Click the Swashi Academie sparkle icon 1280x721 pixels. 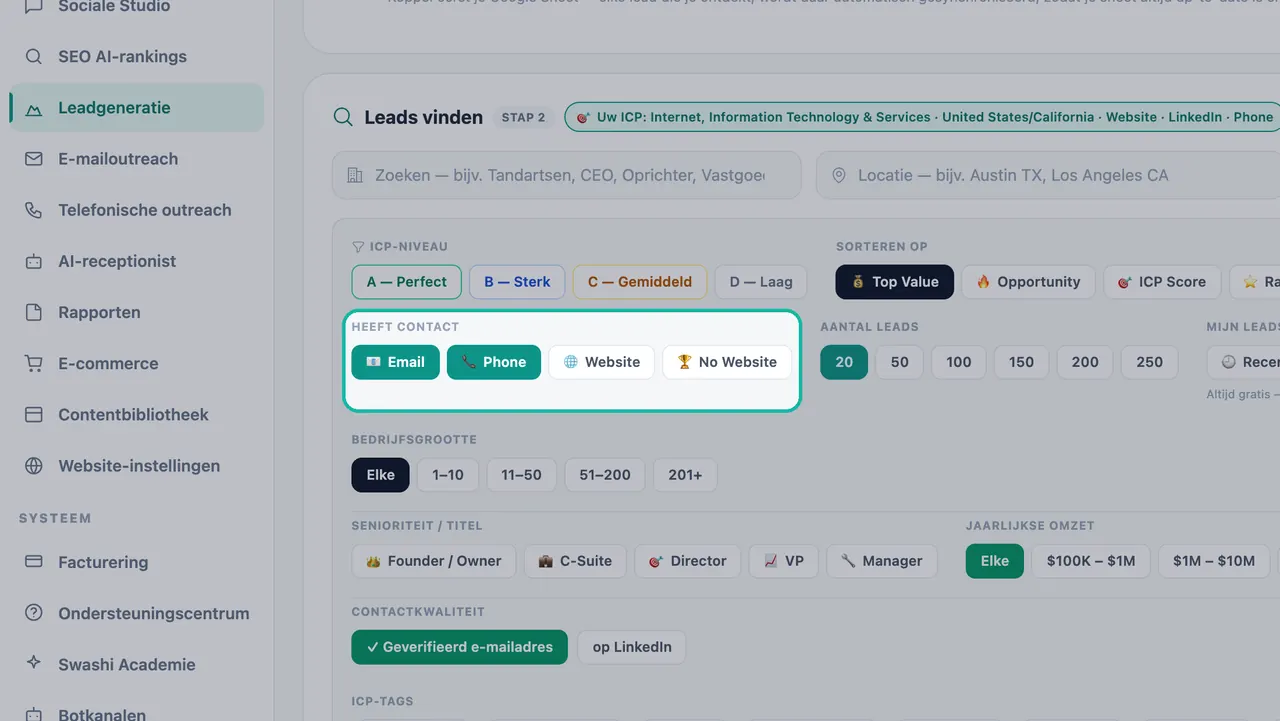coord(34,664)
